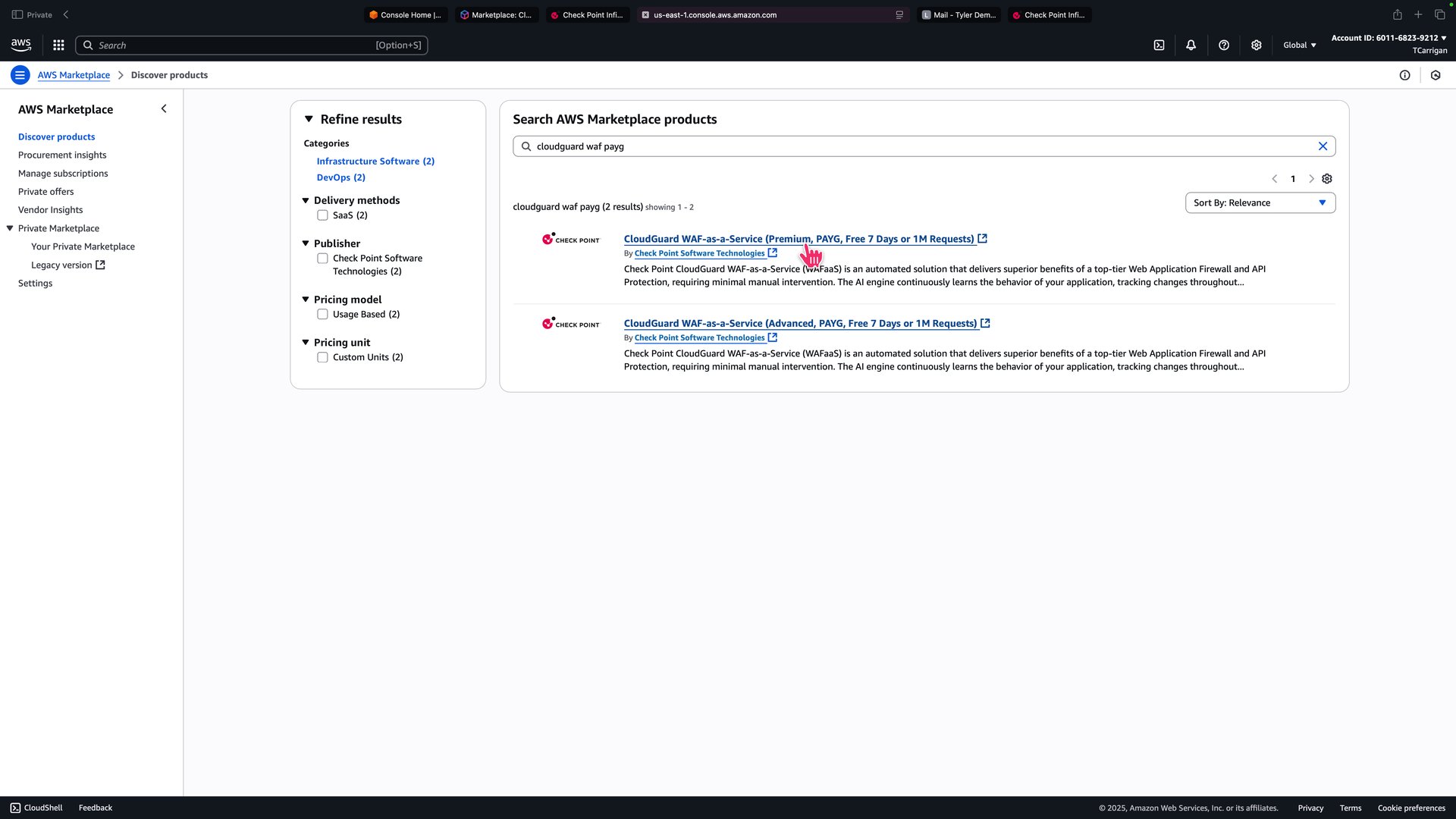Open the info panel icon
The width and height of the screenshot is (1456, 819).
point(1404,75)
